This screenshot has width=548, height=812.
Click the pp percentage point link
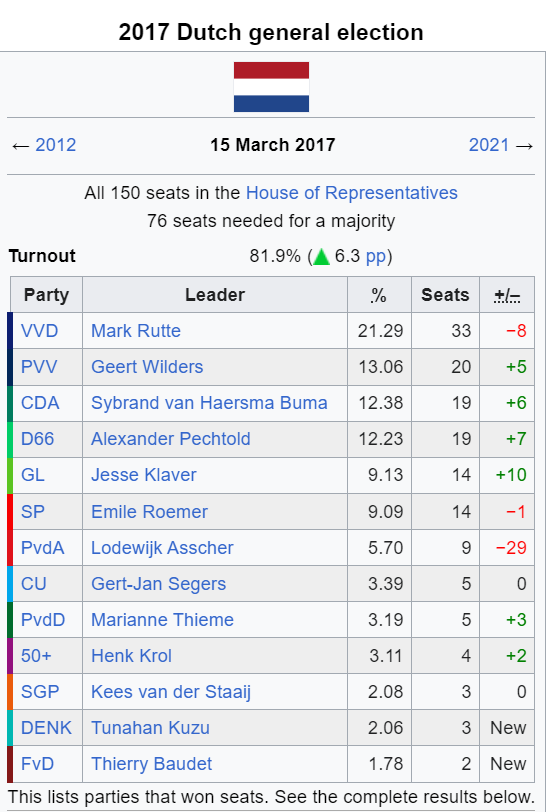tap(376, 256)
